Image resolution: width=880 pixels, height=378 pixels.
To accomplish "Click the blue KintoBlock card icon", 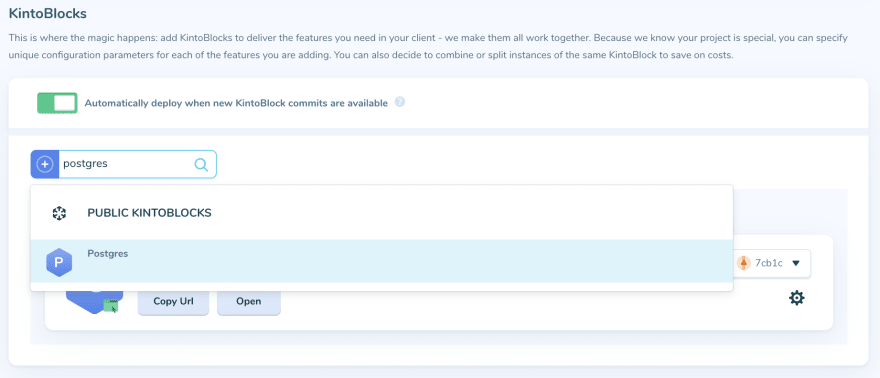I will [x=93, y=302].
